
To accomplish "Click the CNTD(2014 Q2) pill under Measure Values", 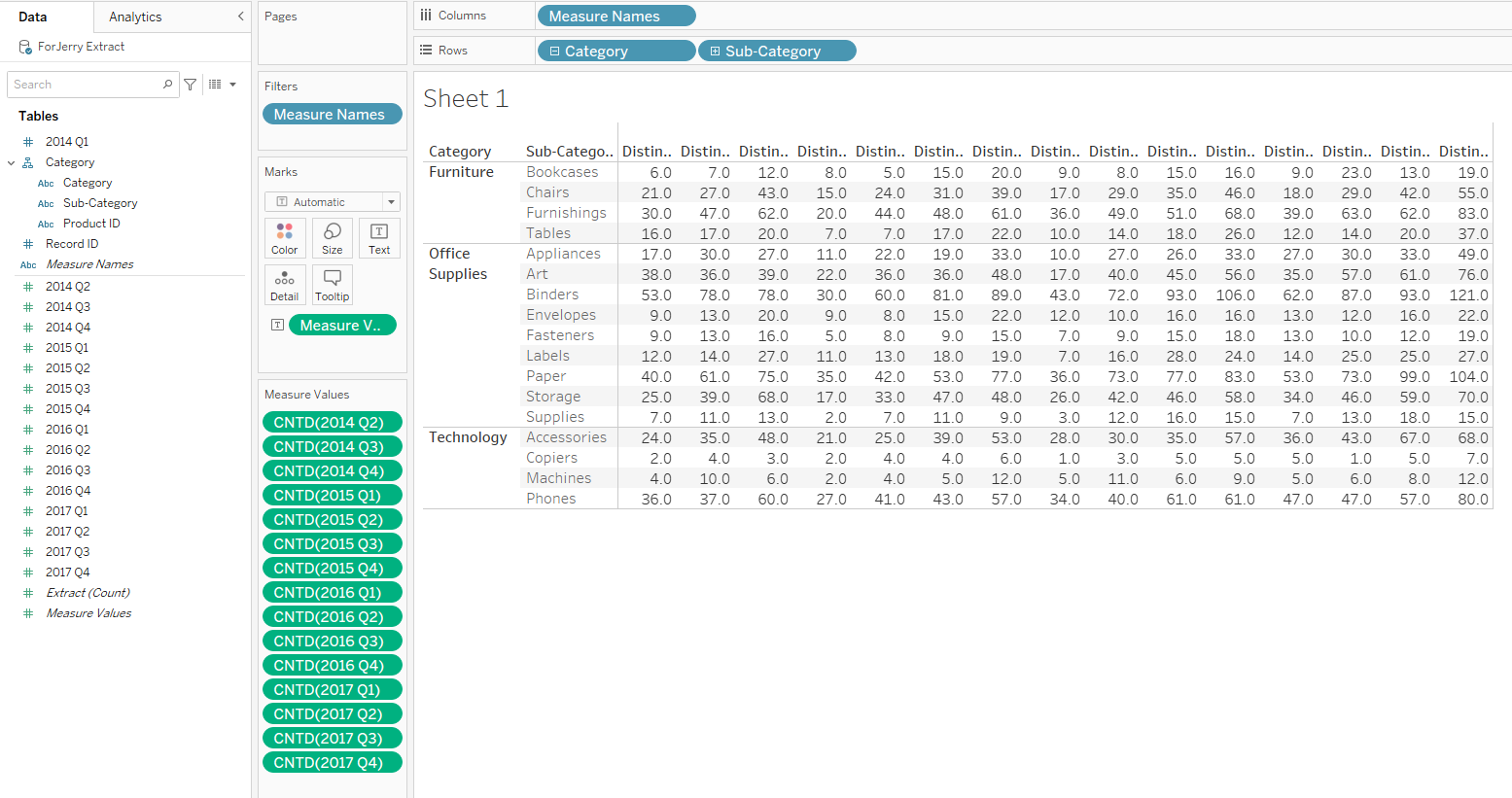I will [332, 422].
